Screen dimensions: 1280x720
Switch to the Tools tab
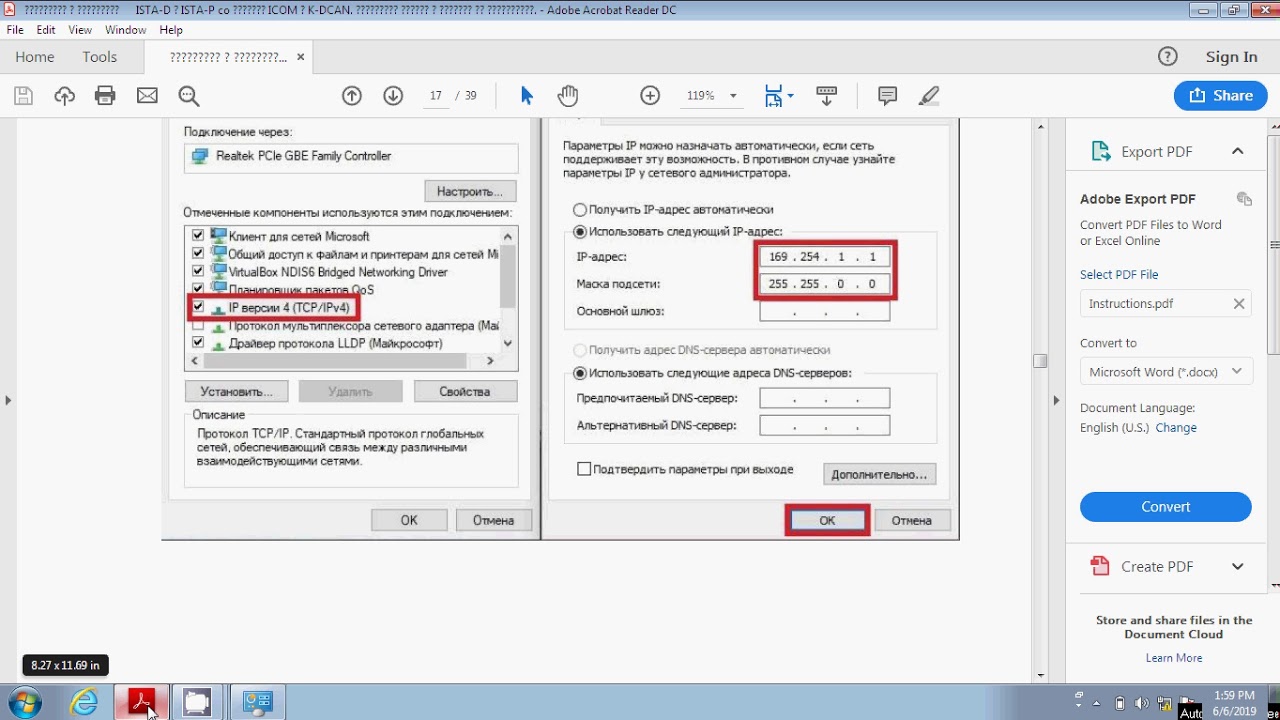click(100, 57)
